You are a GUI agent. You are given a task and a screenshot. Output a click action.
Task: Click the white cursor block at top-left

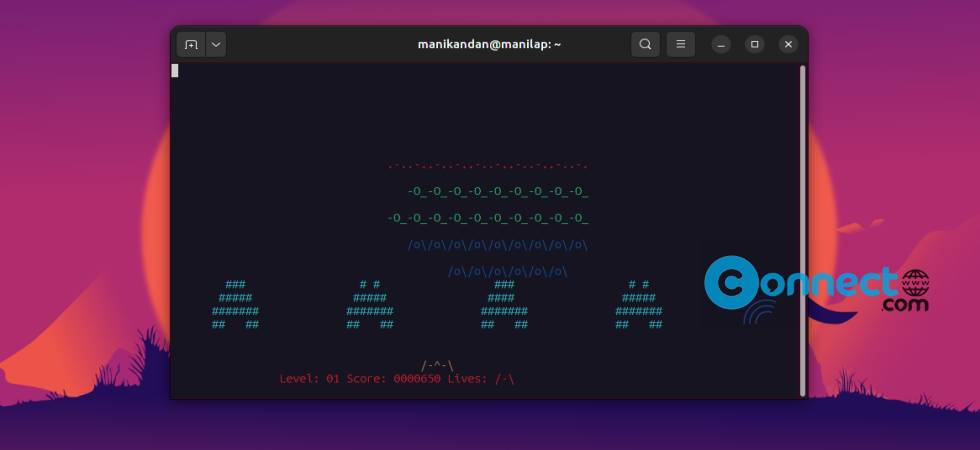175,70
